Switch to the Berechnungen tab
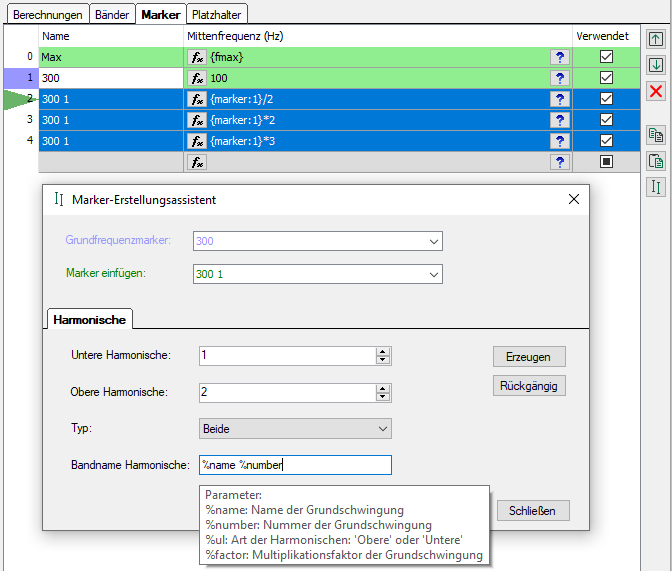The width and height of the screenshot is (672, 571). click(x=48, y=15)
